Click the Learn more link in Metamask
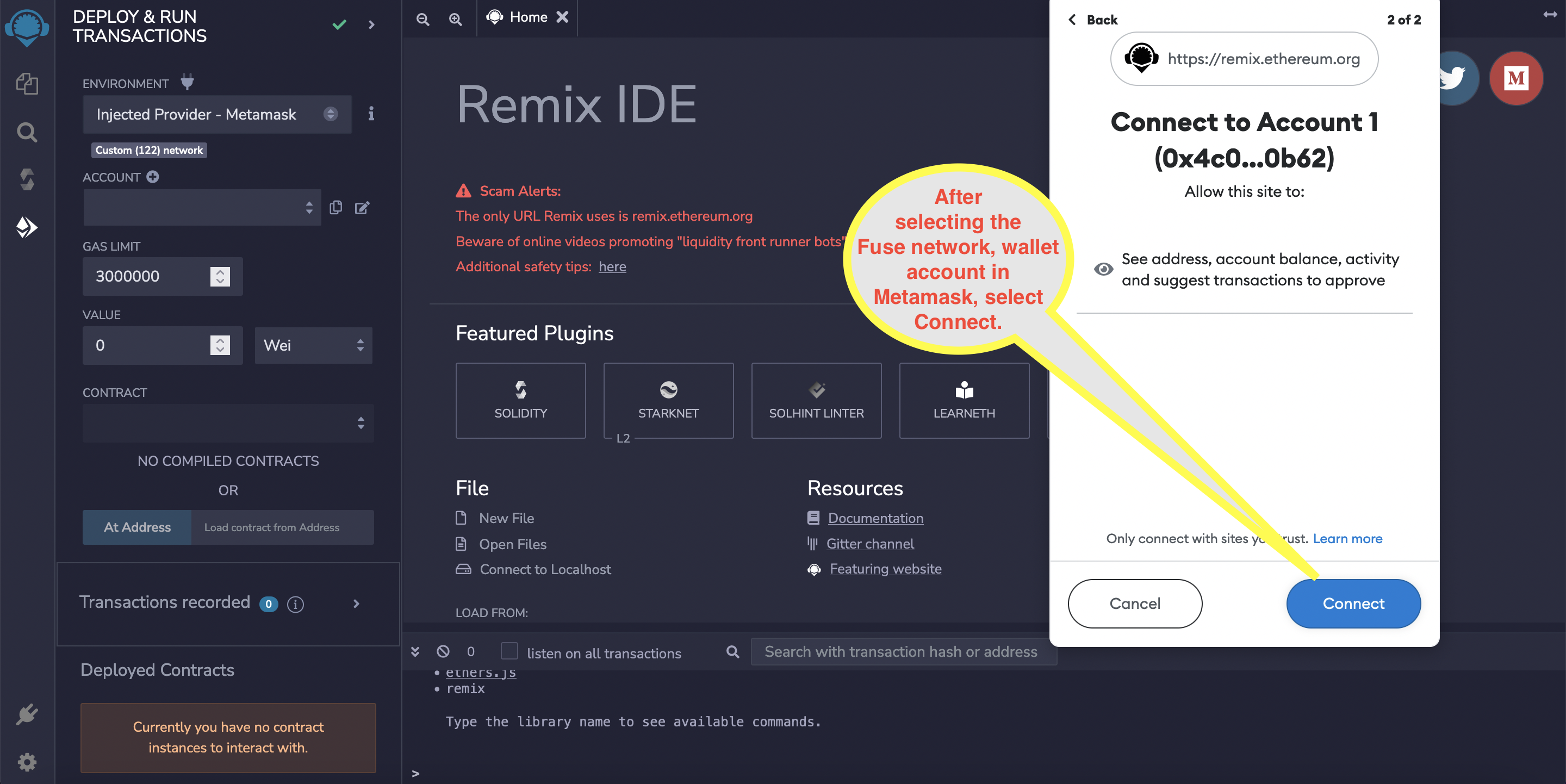 click(x=1347, y=538)
